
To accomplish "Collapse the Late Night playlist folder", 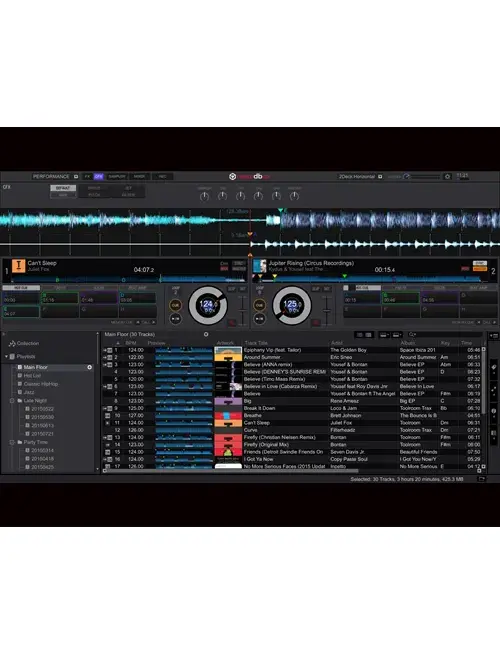I will 12,401.
